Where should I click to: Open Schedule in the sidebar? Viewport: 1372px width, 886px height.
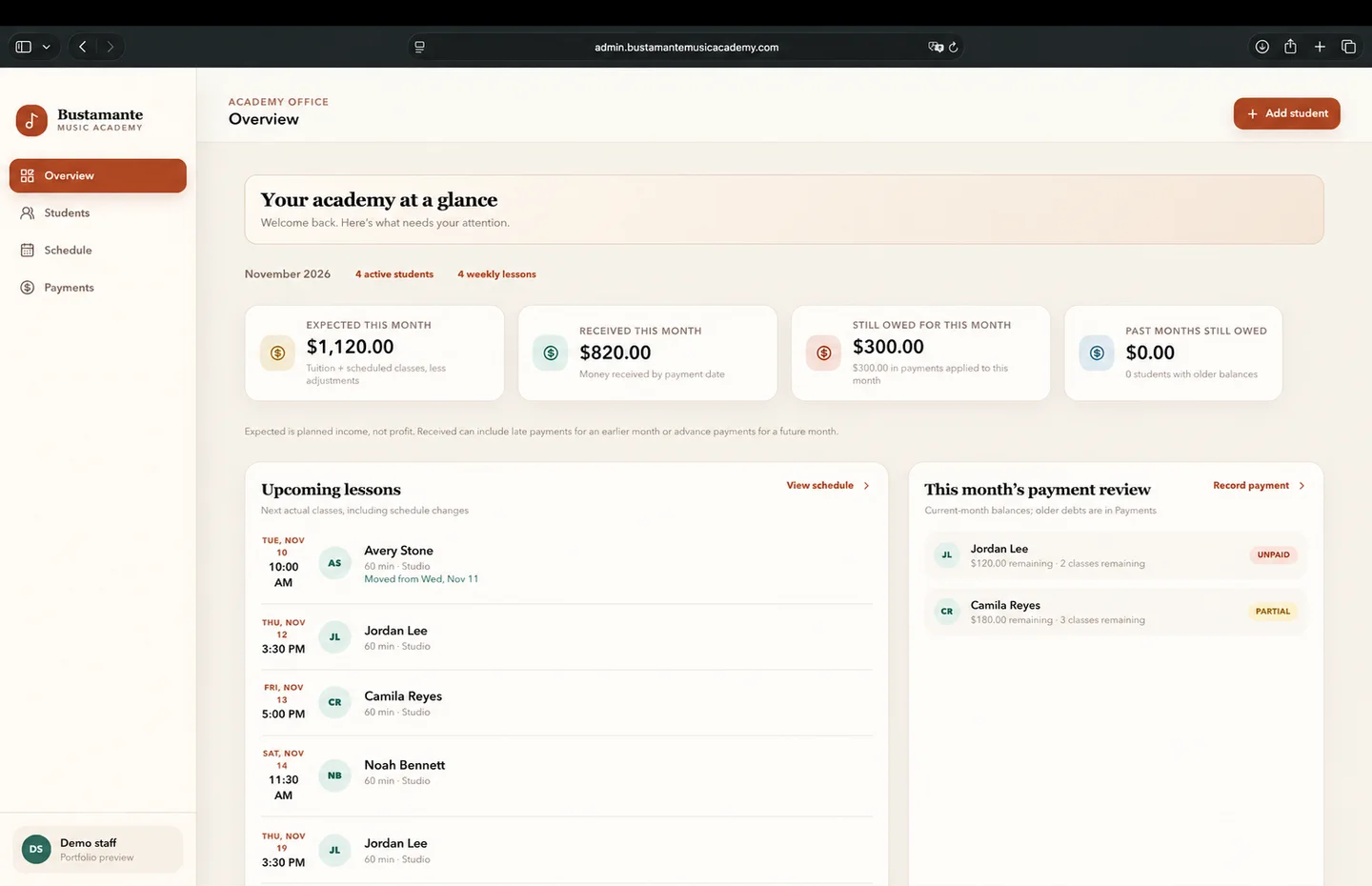click(x=98, y=251)
